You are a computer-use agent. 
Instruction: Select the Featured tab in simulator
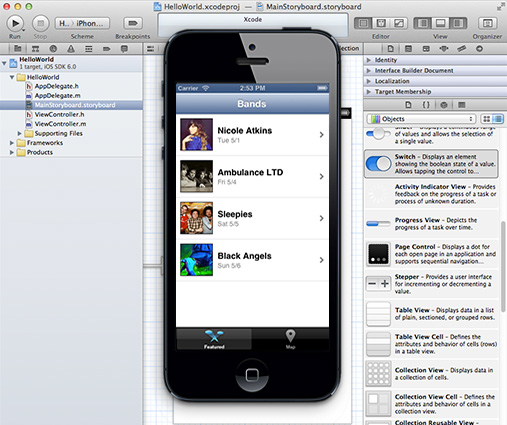214,339
